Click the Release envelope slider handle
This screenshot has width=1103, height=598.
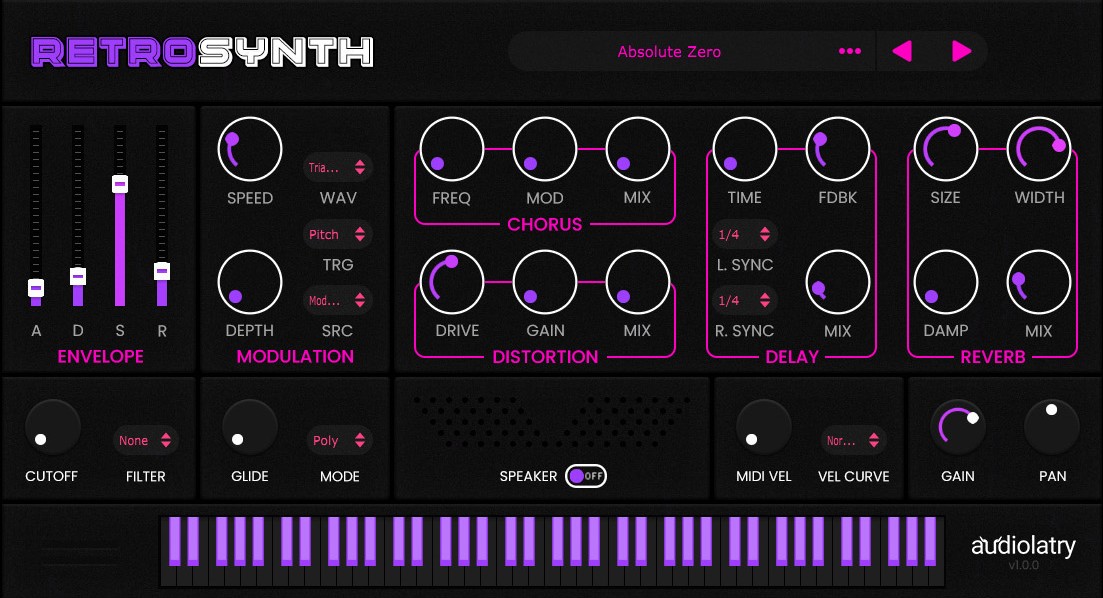(x=162, y=271)
